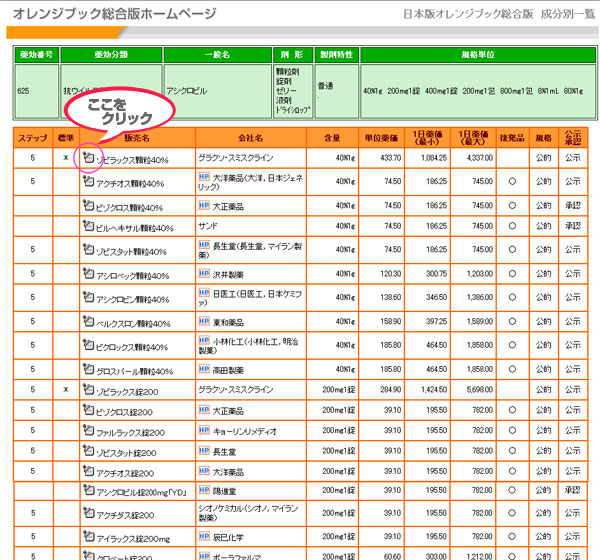Click the オレンジブック総合版ホームページ title
This screenshot has height=560, width=600.
[x=115, y=14]
